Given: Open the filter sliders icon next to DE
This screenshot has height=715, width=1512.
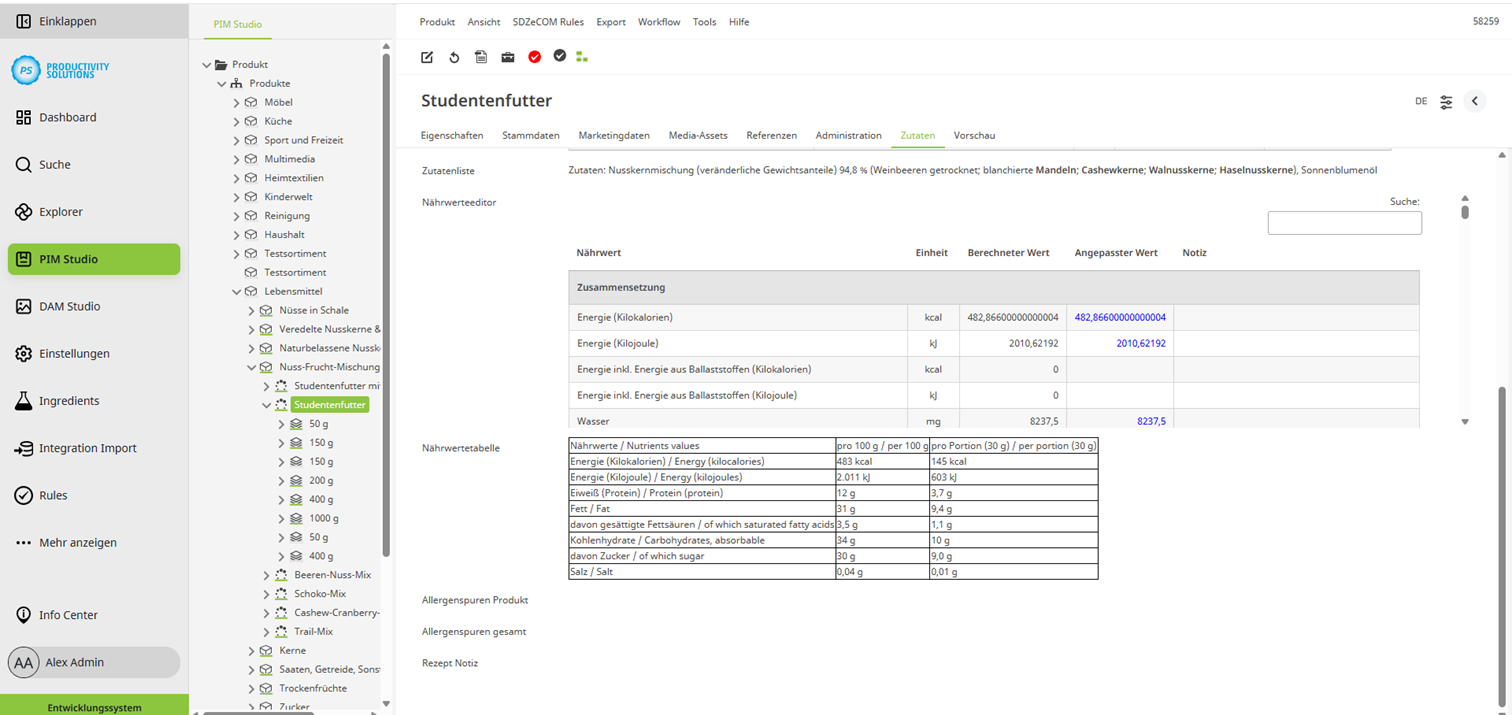Looking at the screenshot, I should pos(1446,101).
